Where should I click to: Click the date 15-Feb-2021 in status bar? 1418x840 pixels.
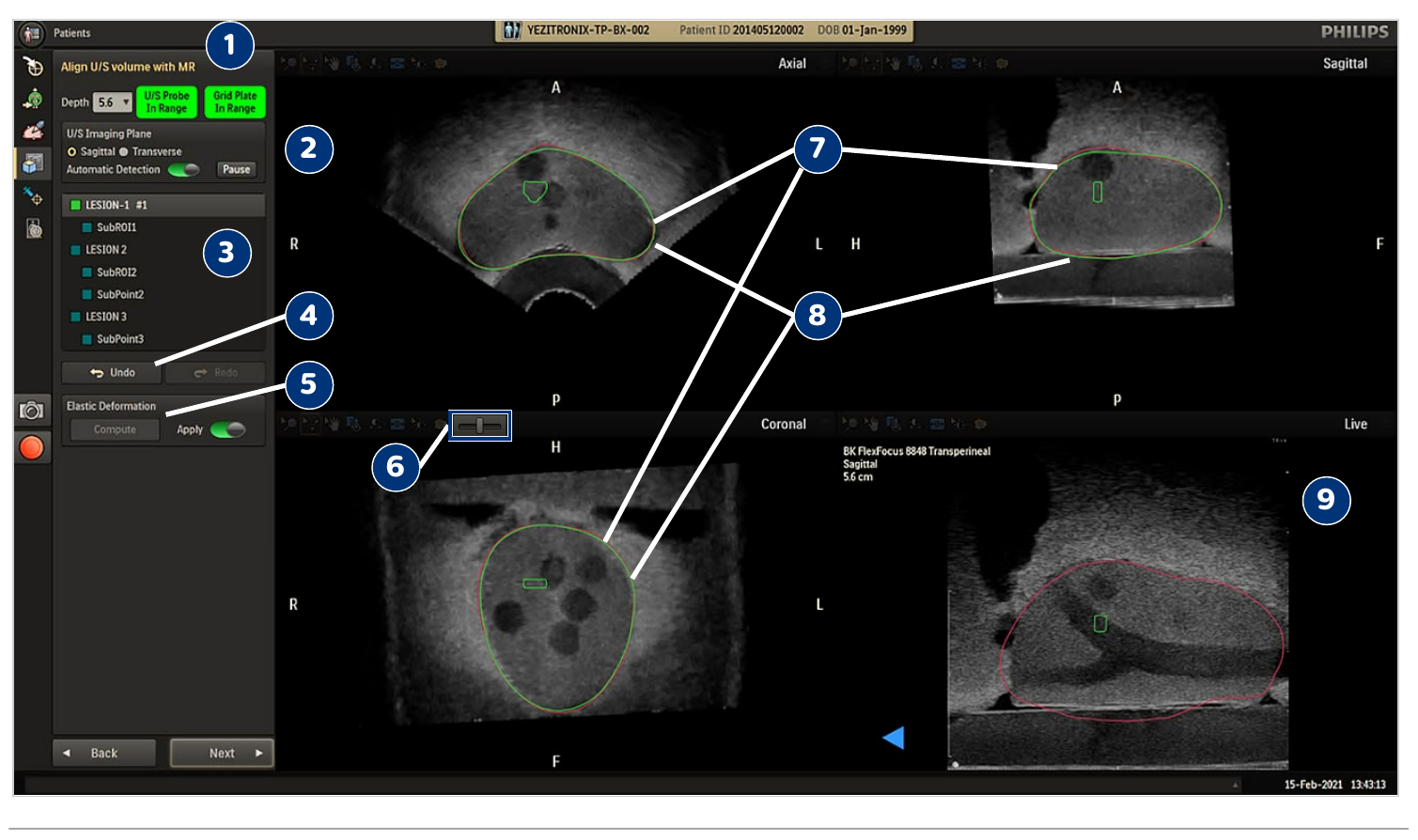pyautogui.click(x=1314, y=786)
